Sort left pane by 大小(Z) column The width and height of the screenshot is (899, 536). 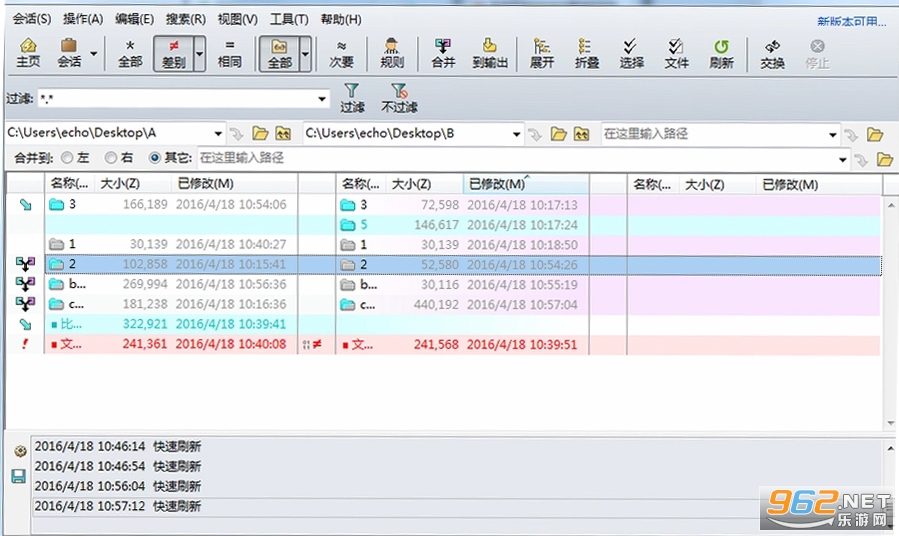tap(132, 183)
